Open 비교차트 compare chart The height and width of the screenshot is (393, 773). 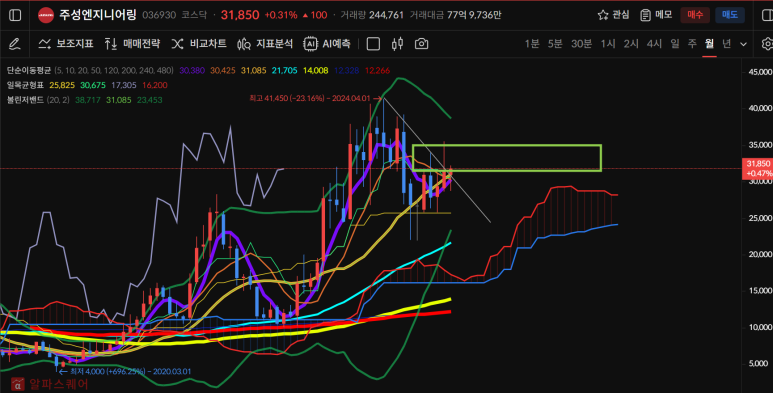pos(199,44)
